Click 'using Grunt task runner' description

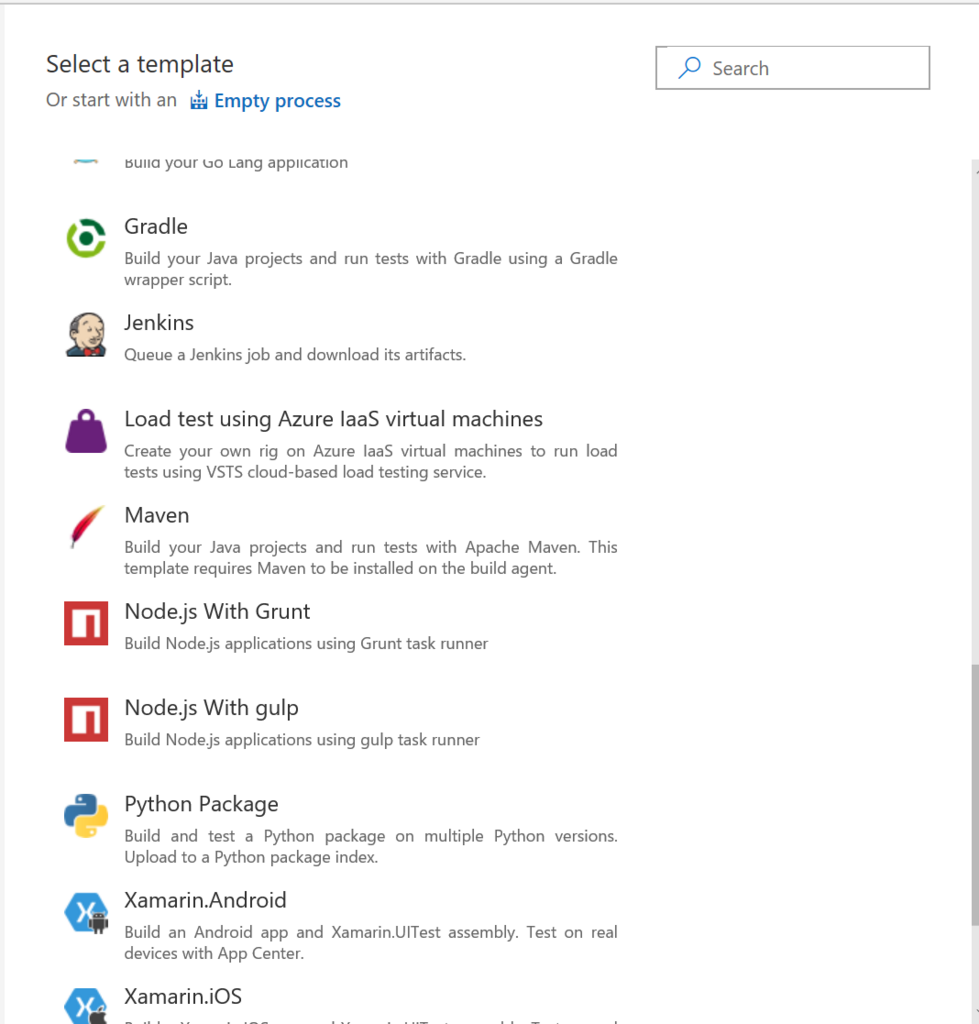coord(306,643)
